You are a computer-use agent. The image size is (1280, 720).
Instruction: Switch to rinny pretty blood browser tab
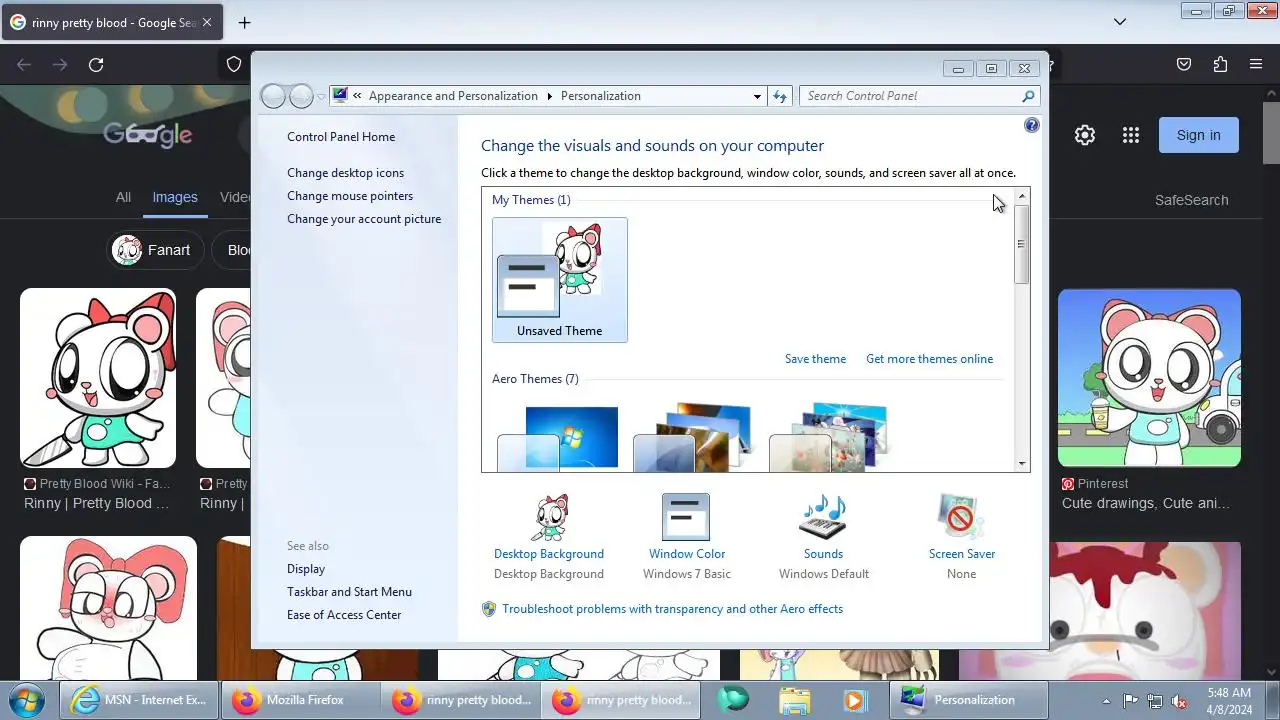coord(110,22)
